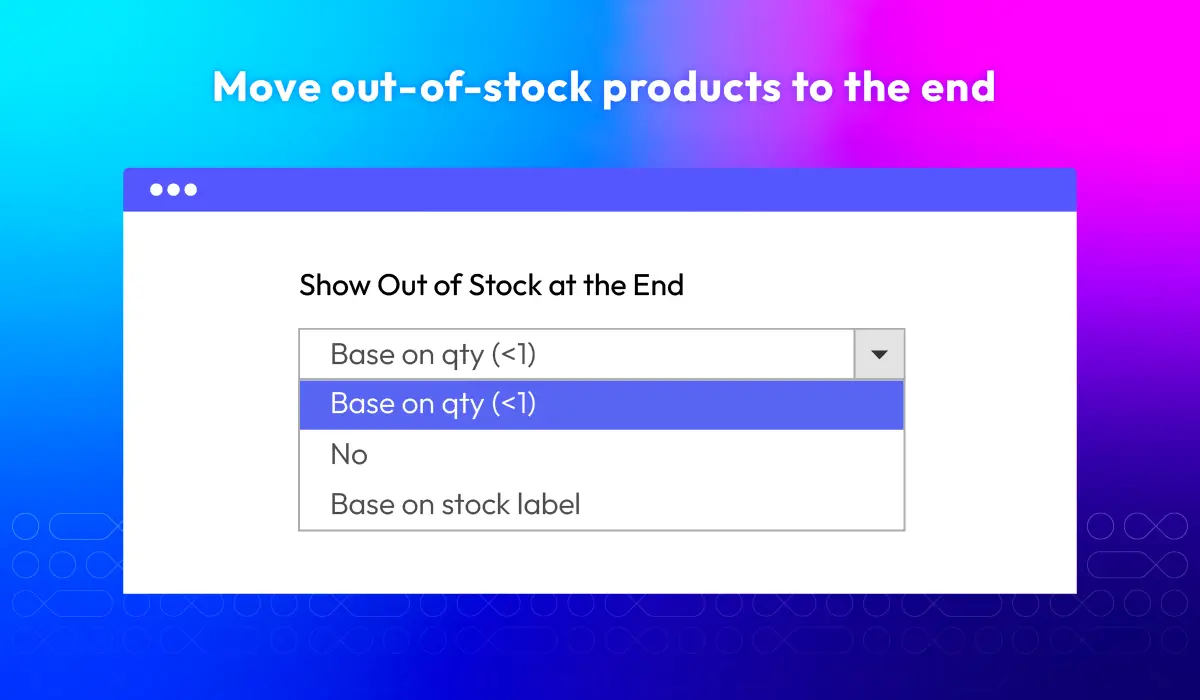
Task: Click the first white dot in window header
Action: 157,190
